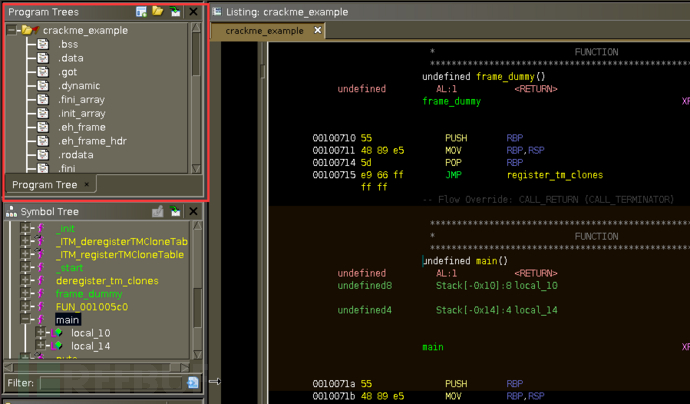Click the create default tree view icon
690x404 pixels.
(142, 12)
